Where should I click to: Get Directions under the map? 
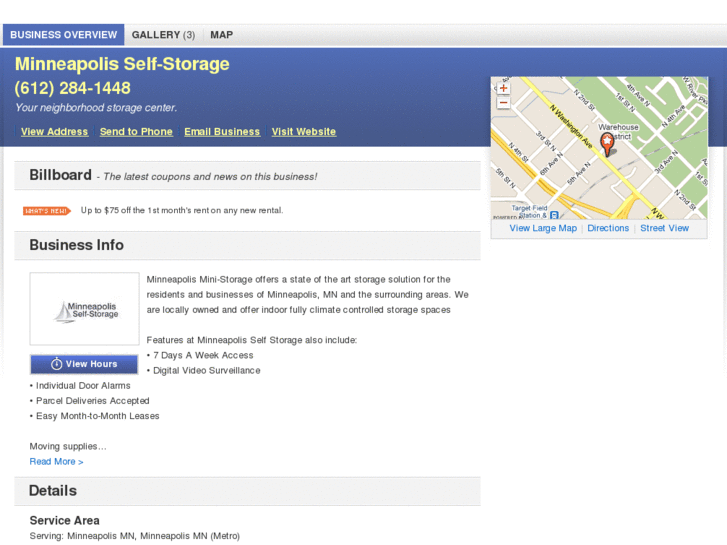(x=608, y=228)
